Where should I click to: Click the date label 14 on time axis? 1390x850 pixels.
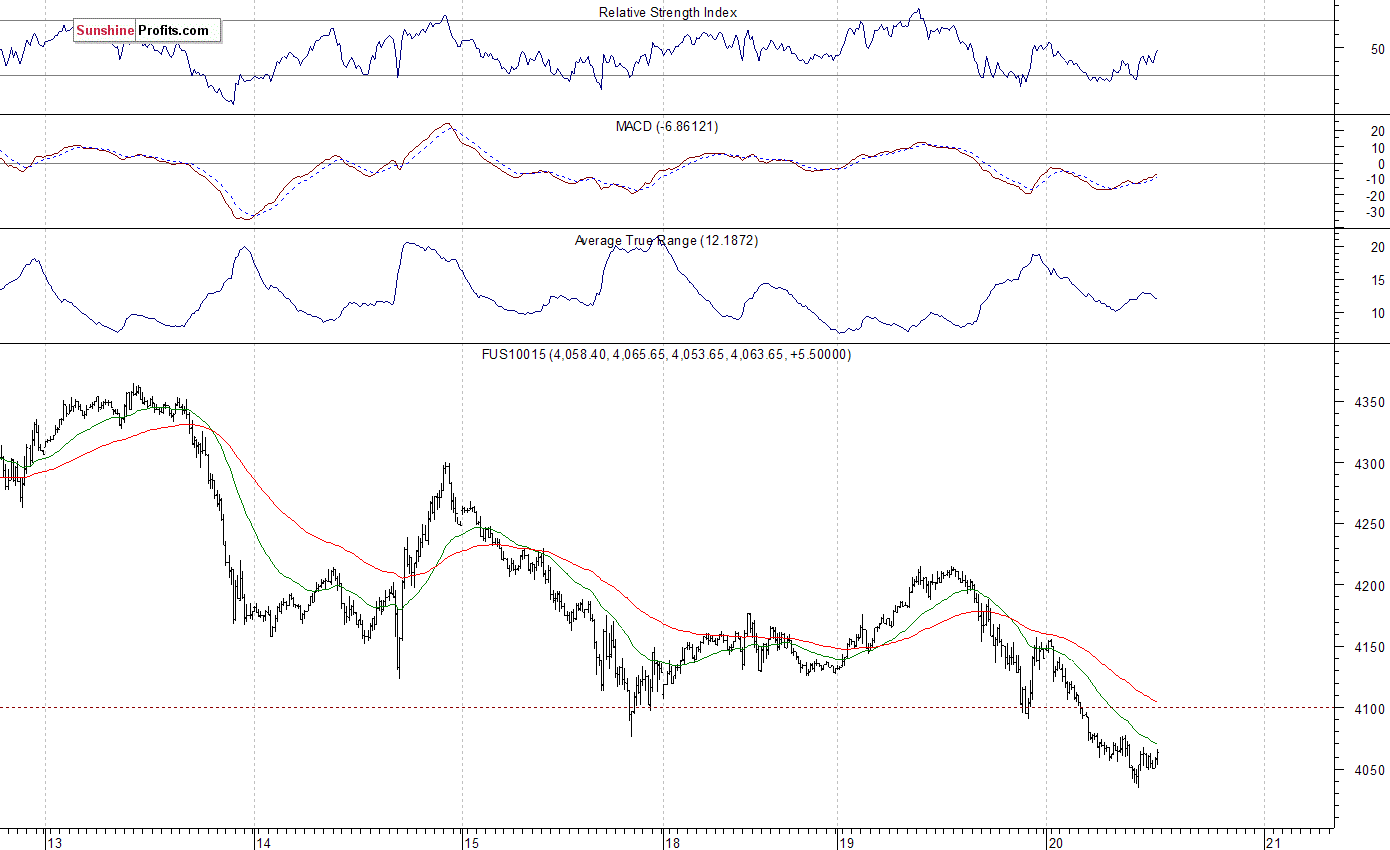[264, 842]
